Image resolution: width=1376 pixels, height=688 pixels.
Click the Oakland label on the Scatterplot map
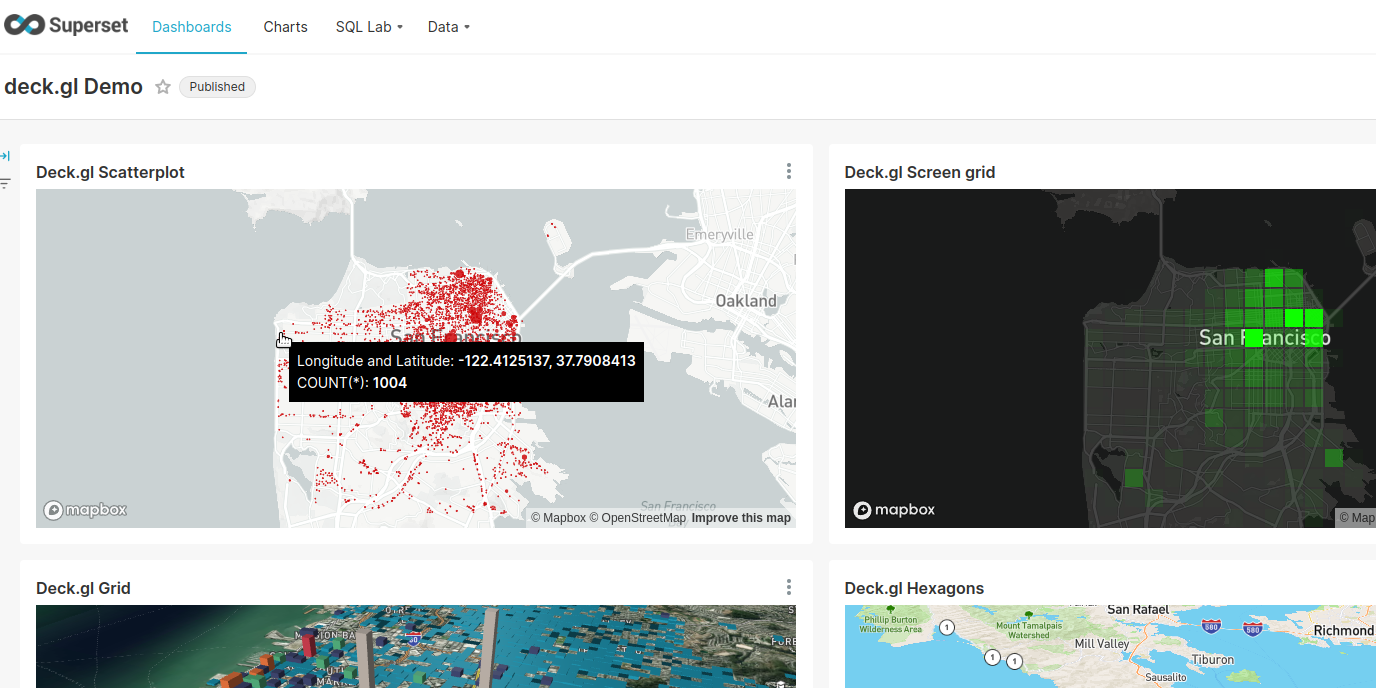(745, 301)
